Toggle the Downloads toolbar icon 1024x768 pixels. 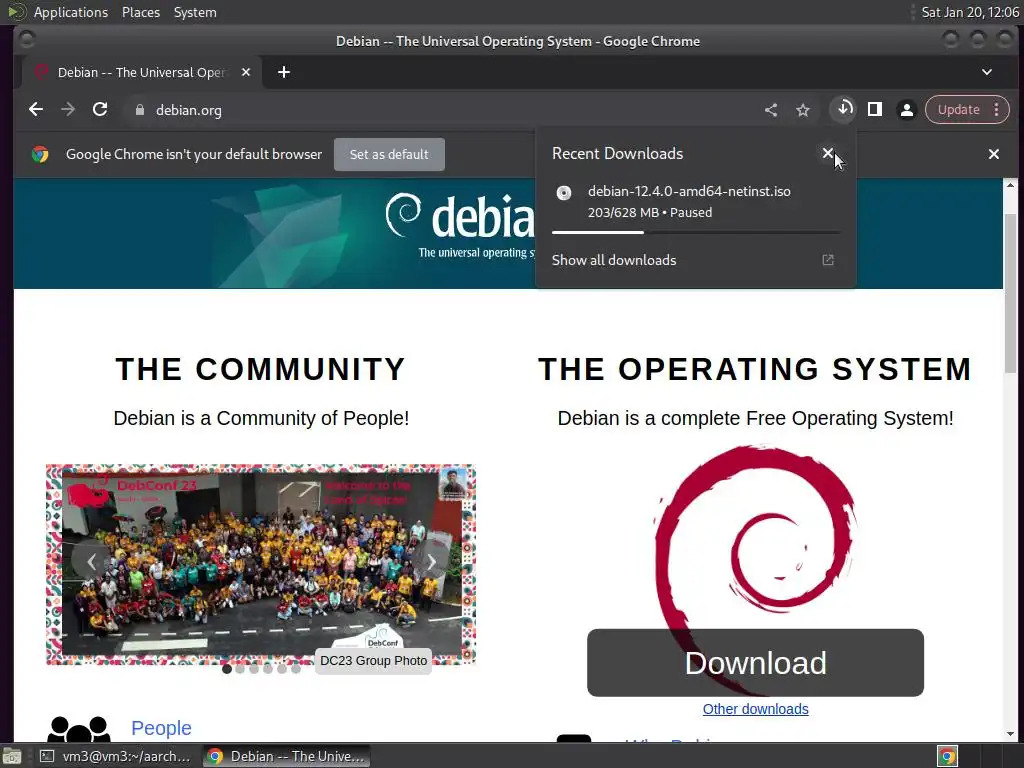(844, 109)
